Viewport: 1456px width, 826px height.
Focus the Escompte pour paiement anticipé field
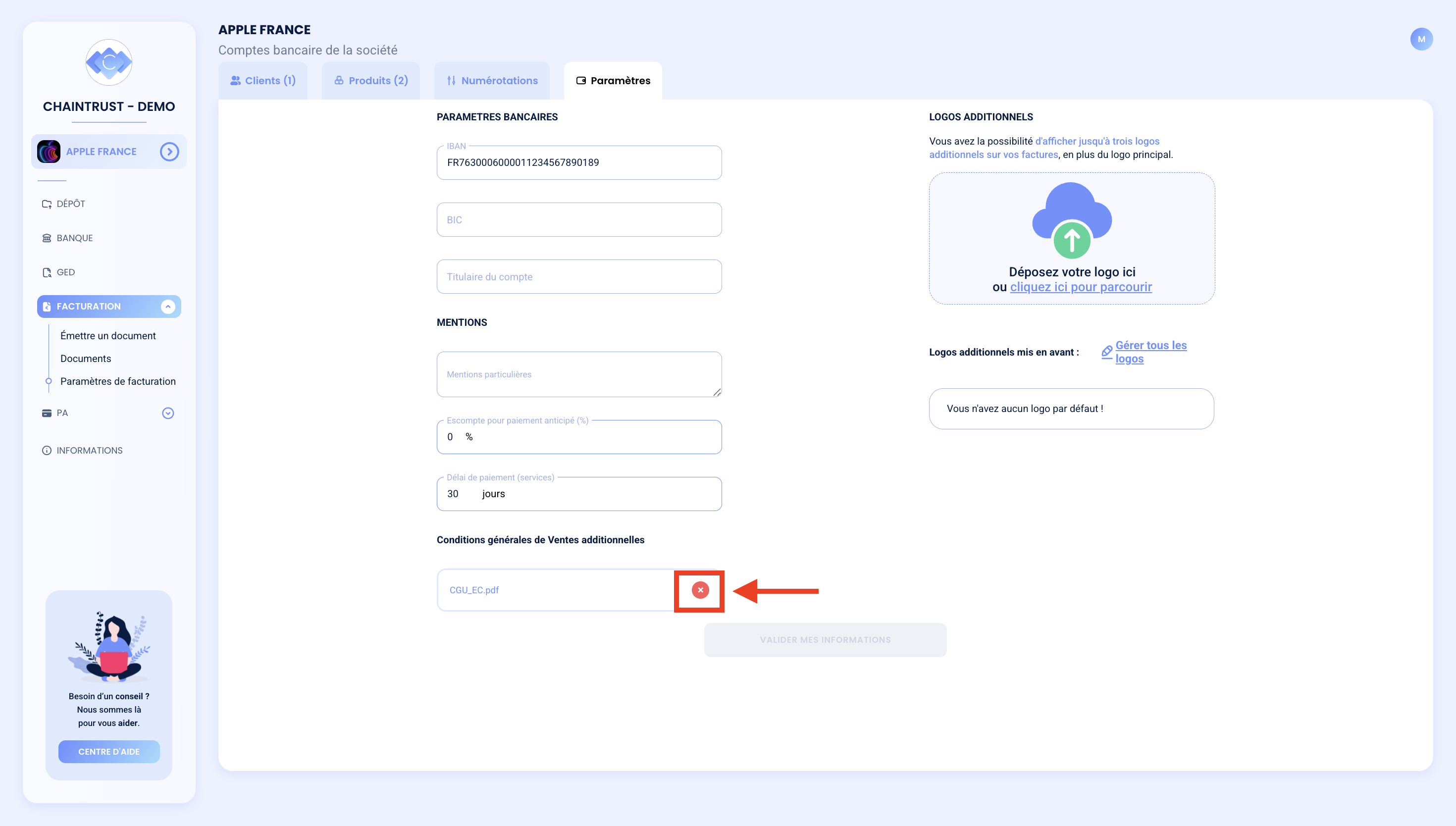[579, 437]
